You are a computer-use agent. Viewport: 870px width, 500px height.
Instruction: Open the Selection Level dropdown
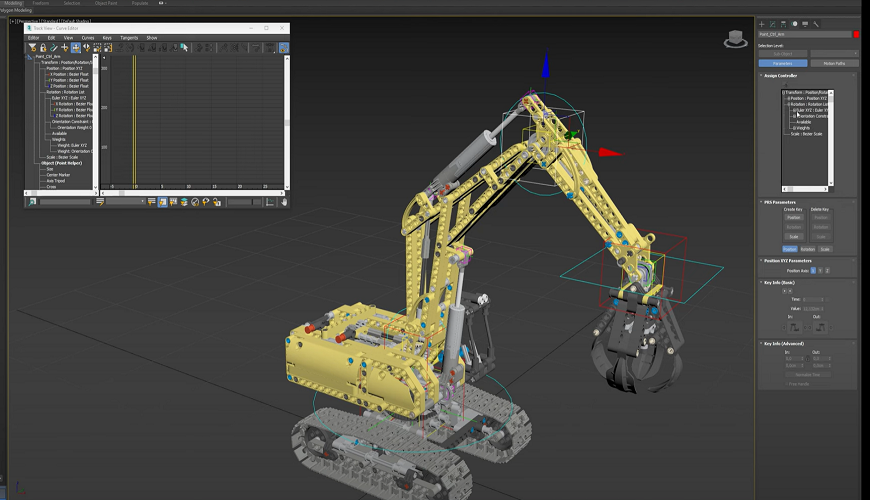click(834, 53)
